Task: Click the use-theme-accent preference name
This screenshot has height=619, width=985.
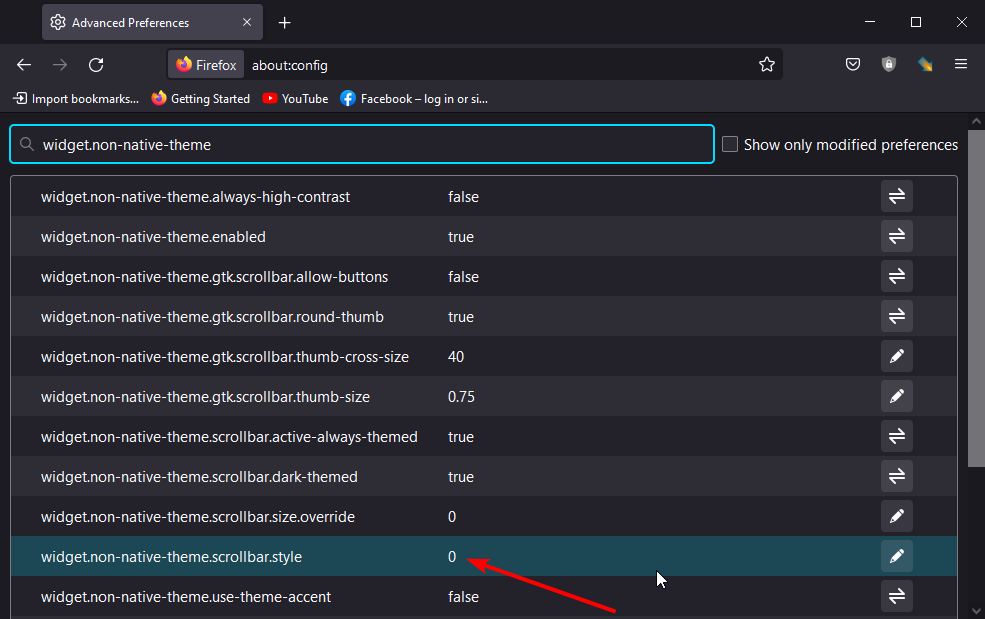Action: (x=186, y=597)
